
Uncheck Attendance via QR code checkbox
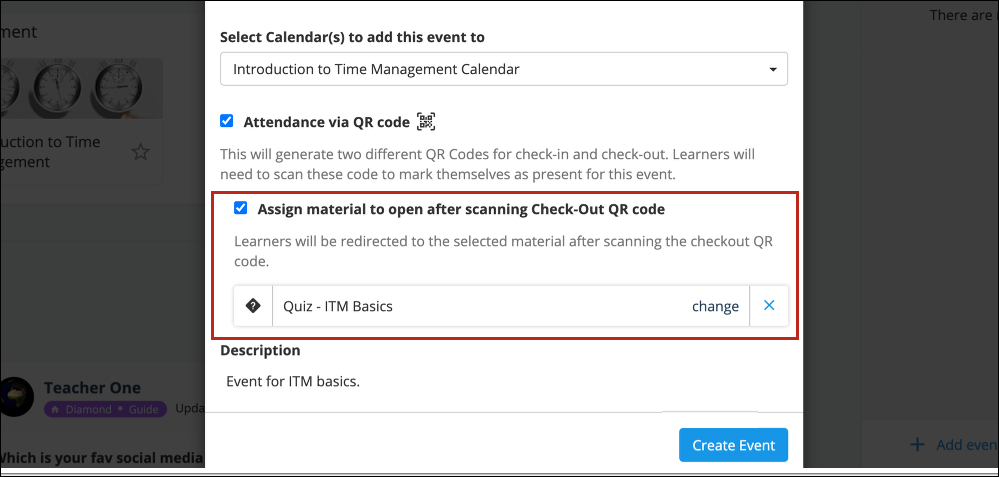tap(227, 121)
